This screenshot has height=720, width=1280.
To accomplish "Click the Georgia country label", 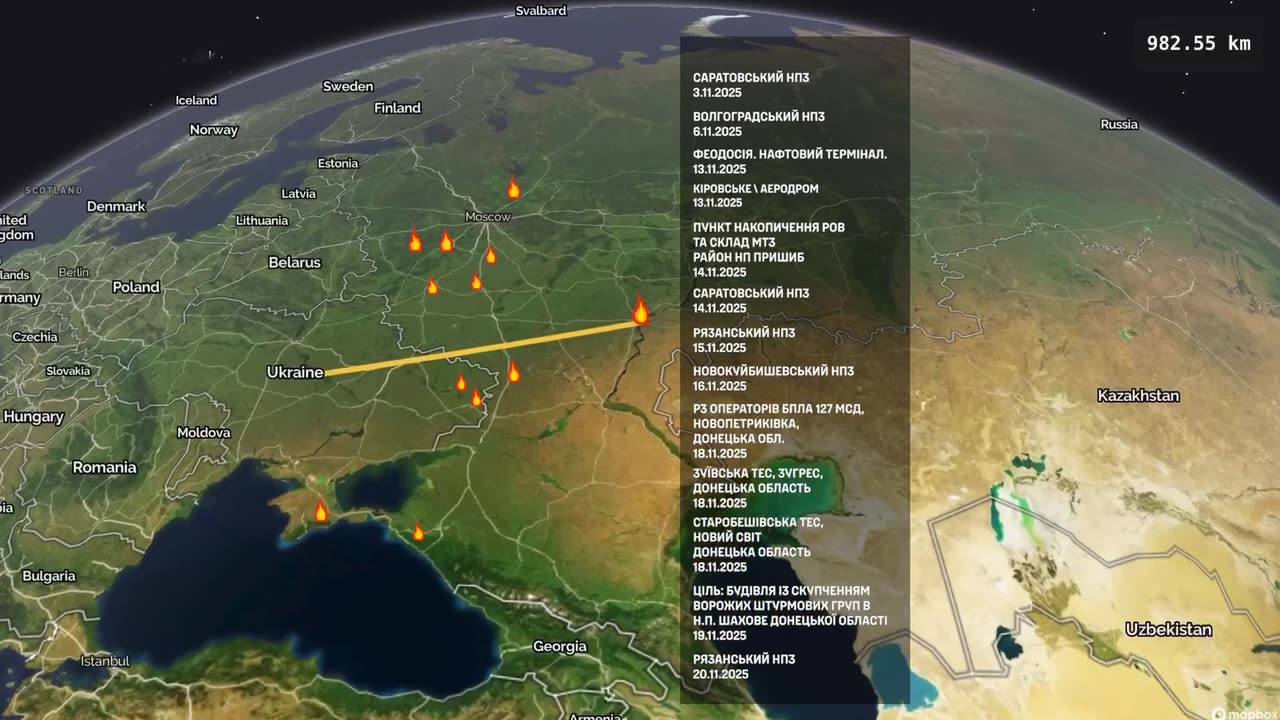I will pyautogui.click(x=560, y=647).
